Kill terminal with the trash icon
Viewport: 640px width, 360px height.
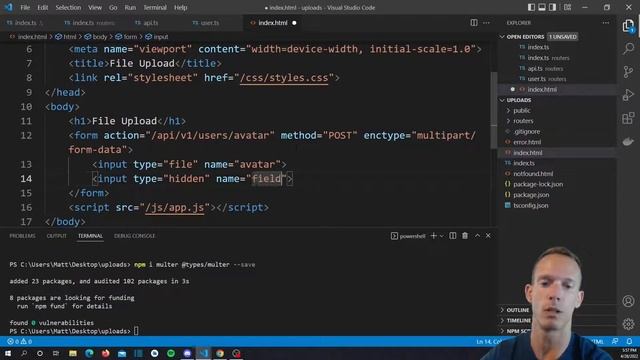[x=465, y=236]
